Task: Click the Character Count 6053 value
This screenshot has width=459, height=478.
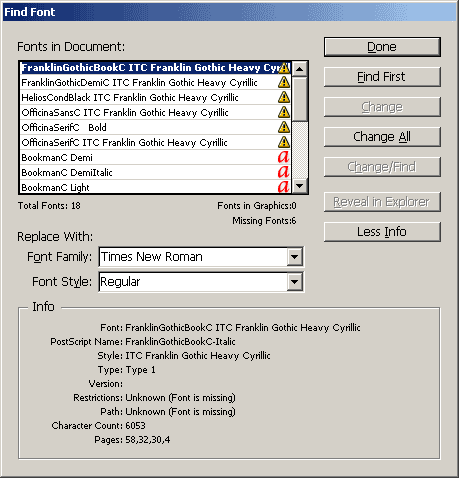Action: tap(135, 426)
